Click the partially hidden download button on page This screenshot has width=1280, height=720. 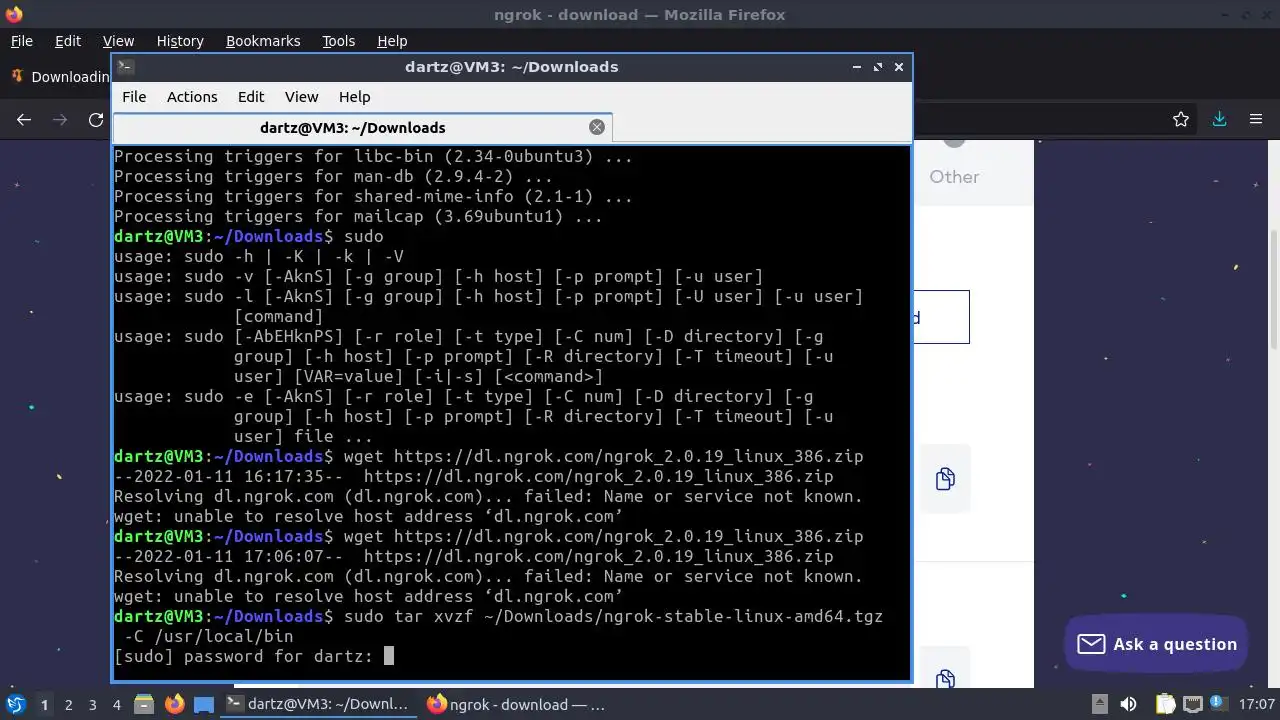[x=941, y=317]
